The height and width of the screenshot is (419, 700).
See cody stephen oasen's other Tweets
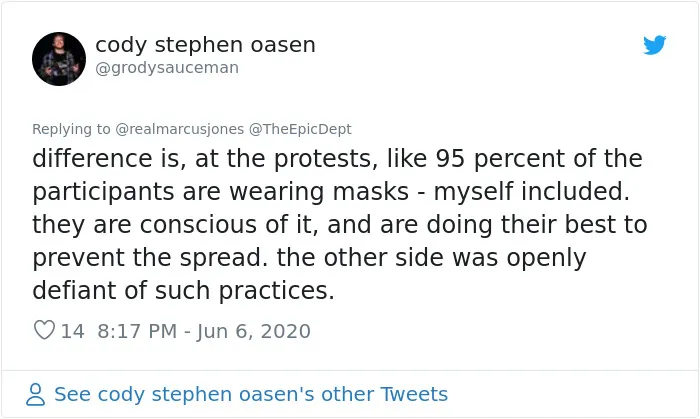(251, 394)
